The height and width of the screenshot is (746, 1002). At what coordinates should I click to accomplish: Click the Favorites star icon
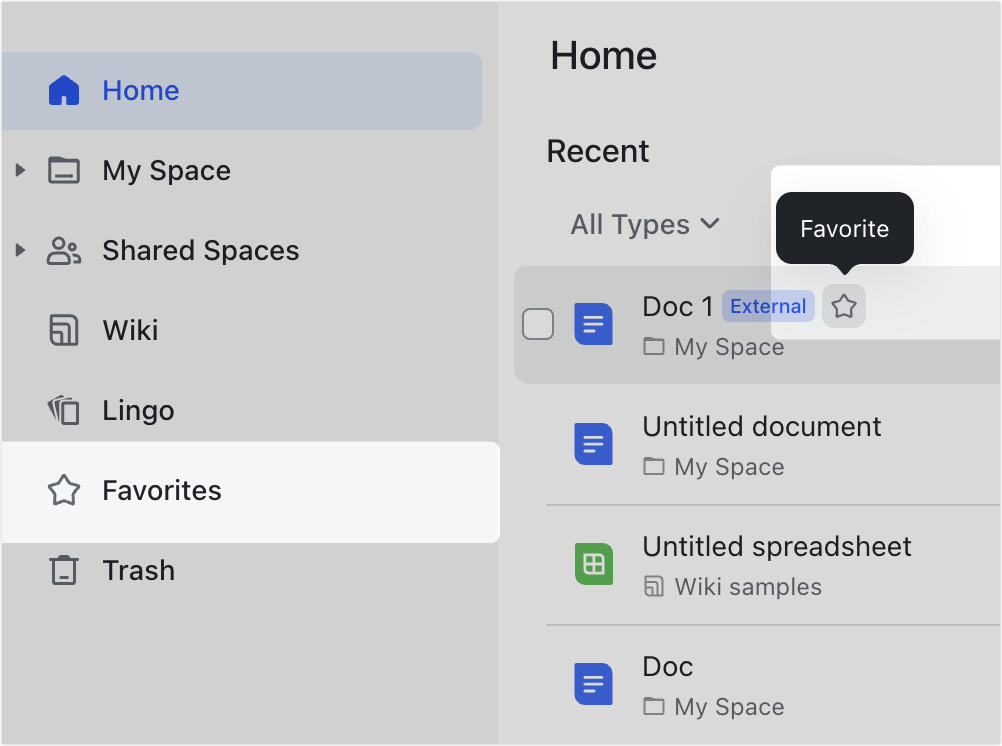tap(64, 490)
